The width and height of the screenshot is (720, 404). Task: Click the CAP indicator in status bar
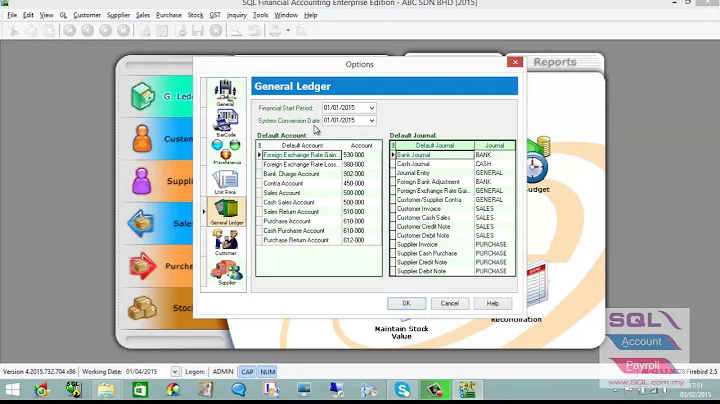247,372
